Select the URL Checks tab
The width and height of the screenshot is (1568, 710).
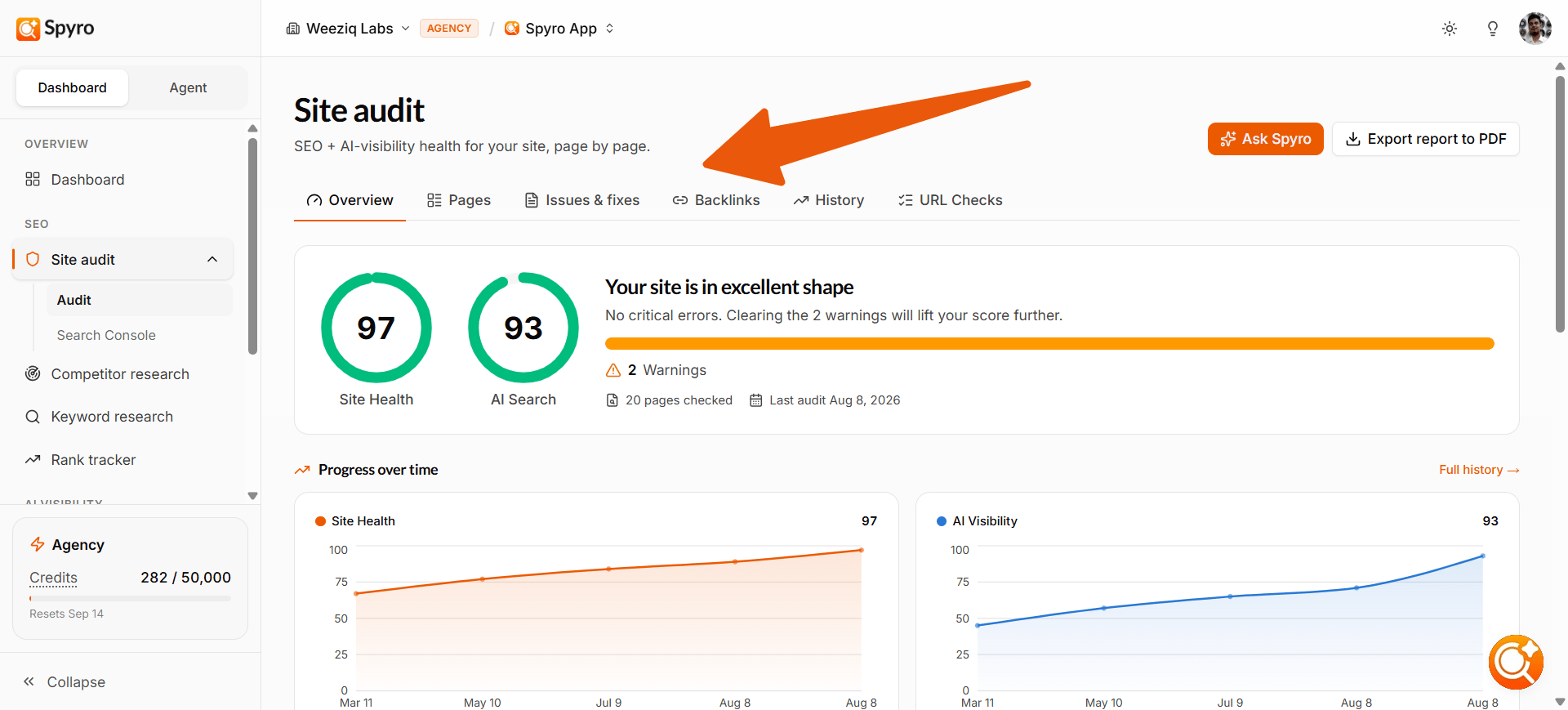point(950,200)
